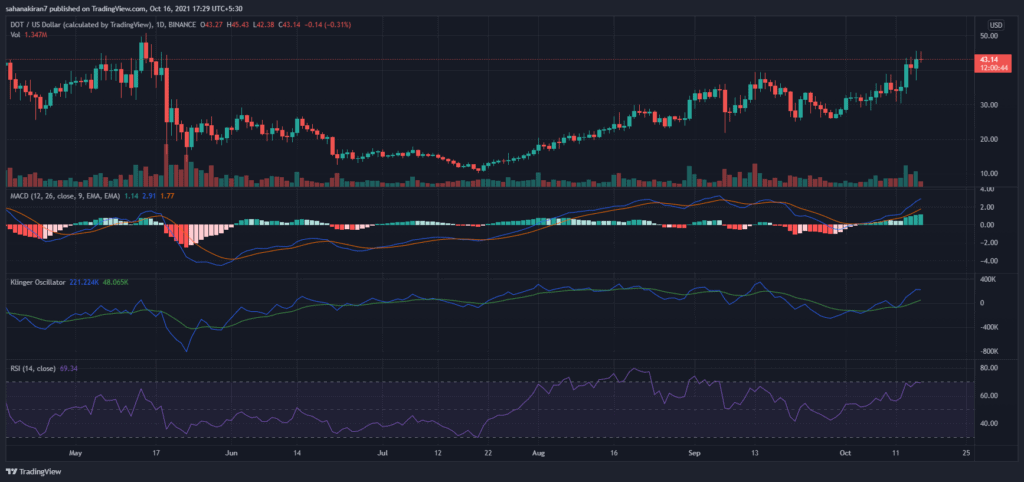The height and width of the screenshot is (482, 1024).
Task: Click 'May' on the time axis
Action: (75, 452)
